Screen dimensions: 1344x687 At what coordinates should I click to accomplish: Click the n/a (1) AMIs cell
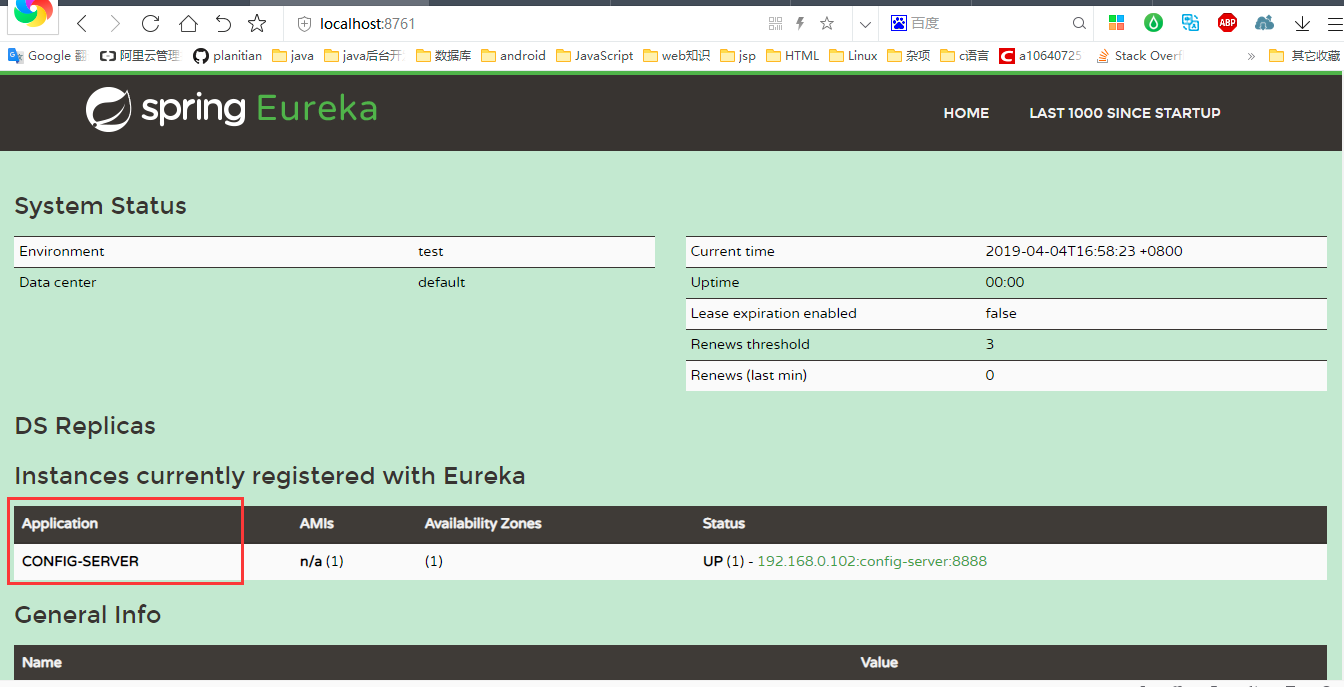pos(322,561)
